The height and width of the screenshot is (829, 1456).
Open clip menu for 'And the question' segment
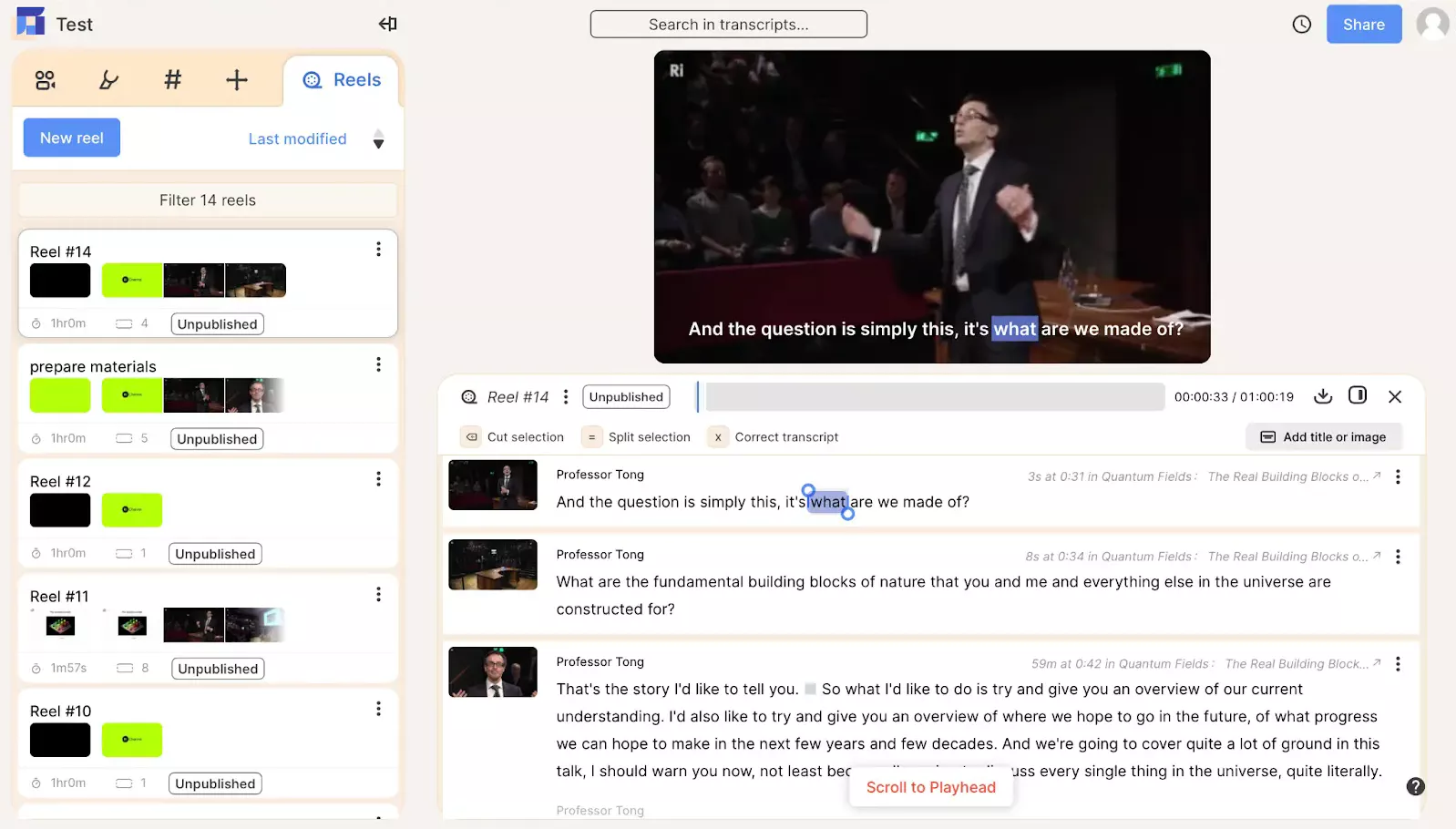pyautogui.click(x=1398, y=476)
